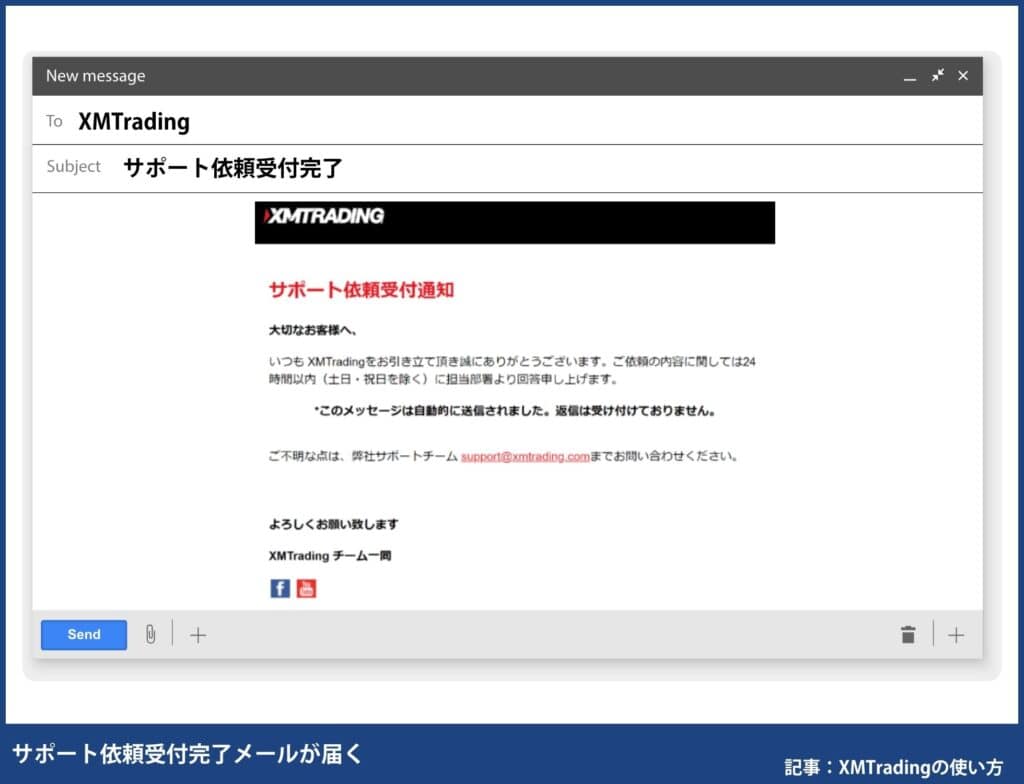Click the paragraph starting いつも XMTrading
Image resolution: width=1024 pixels, height=784 pixels.
[512, 370]
